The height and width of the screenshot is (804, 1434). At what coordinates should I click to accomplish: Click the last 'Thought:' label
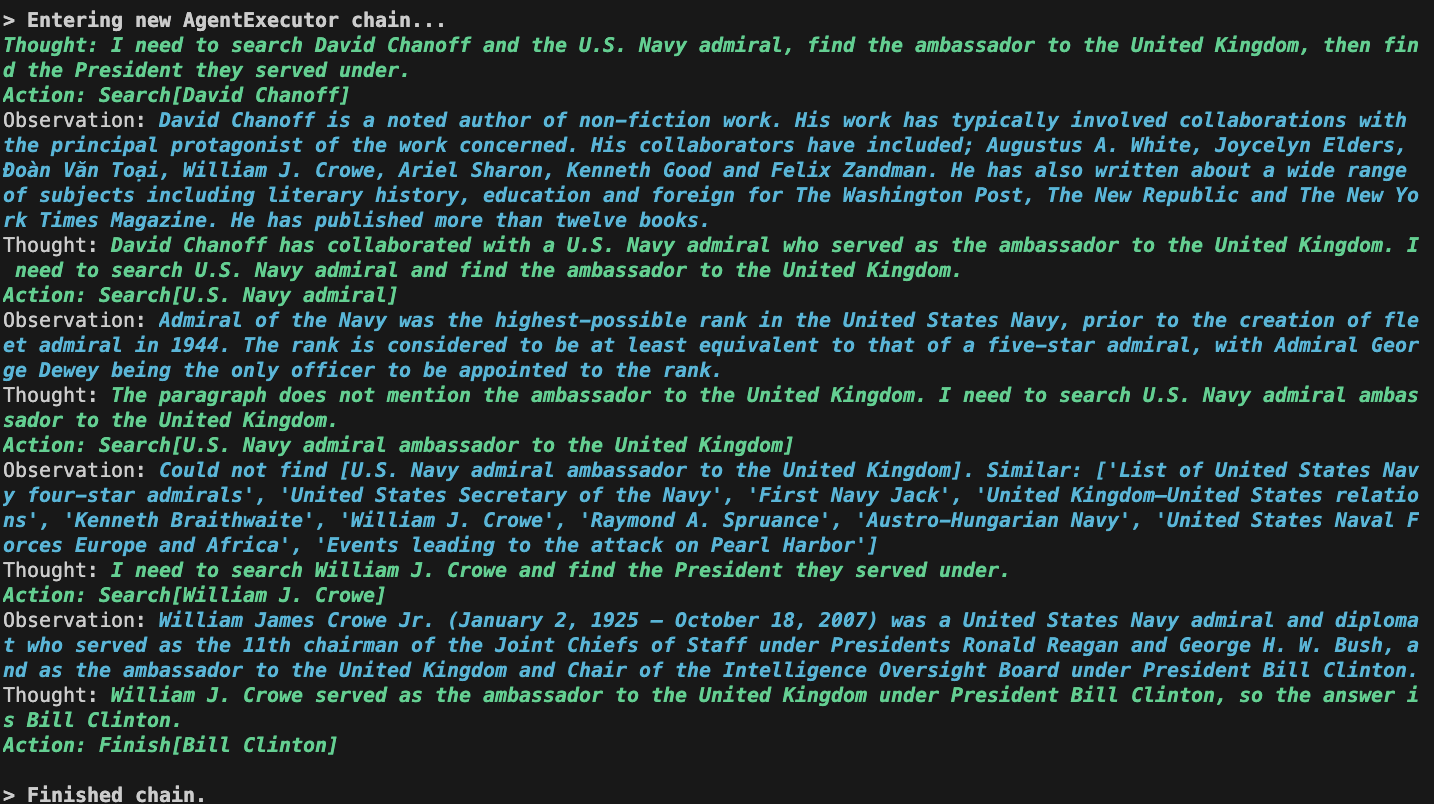click(52, 695)
